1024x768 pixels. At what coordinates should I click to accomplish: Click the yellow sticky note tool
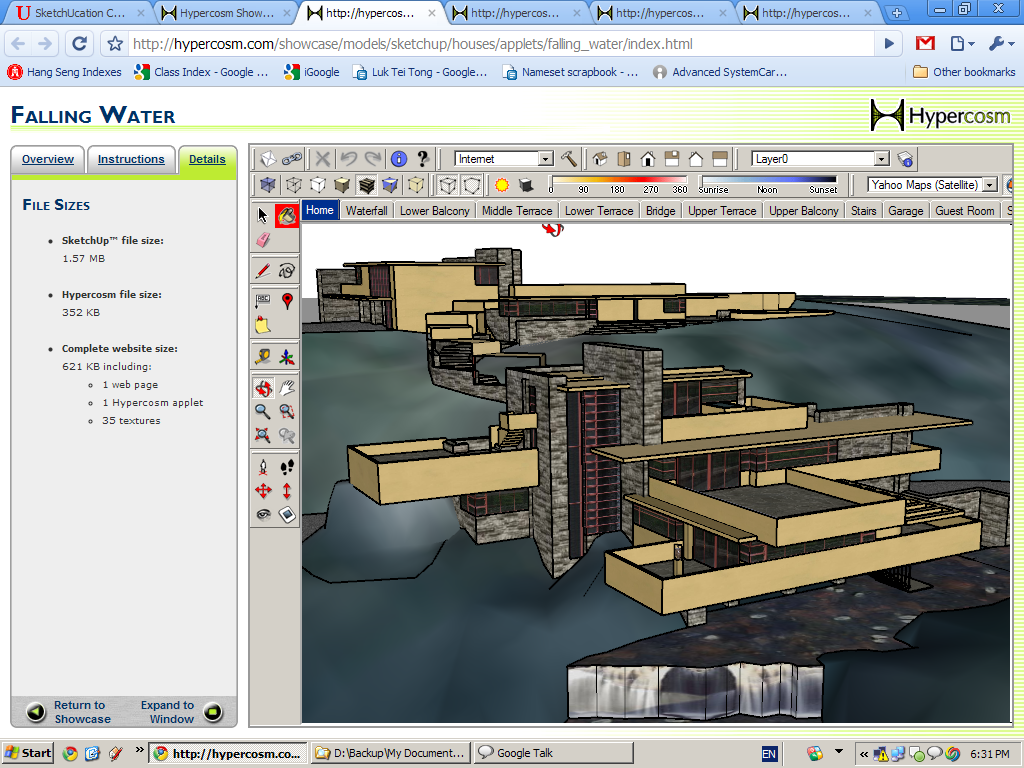263,324
